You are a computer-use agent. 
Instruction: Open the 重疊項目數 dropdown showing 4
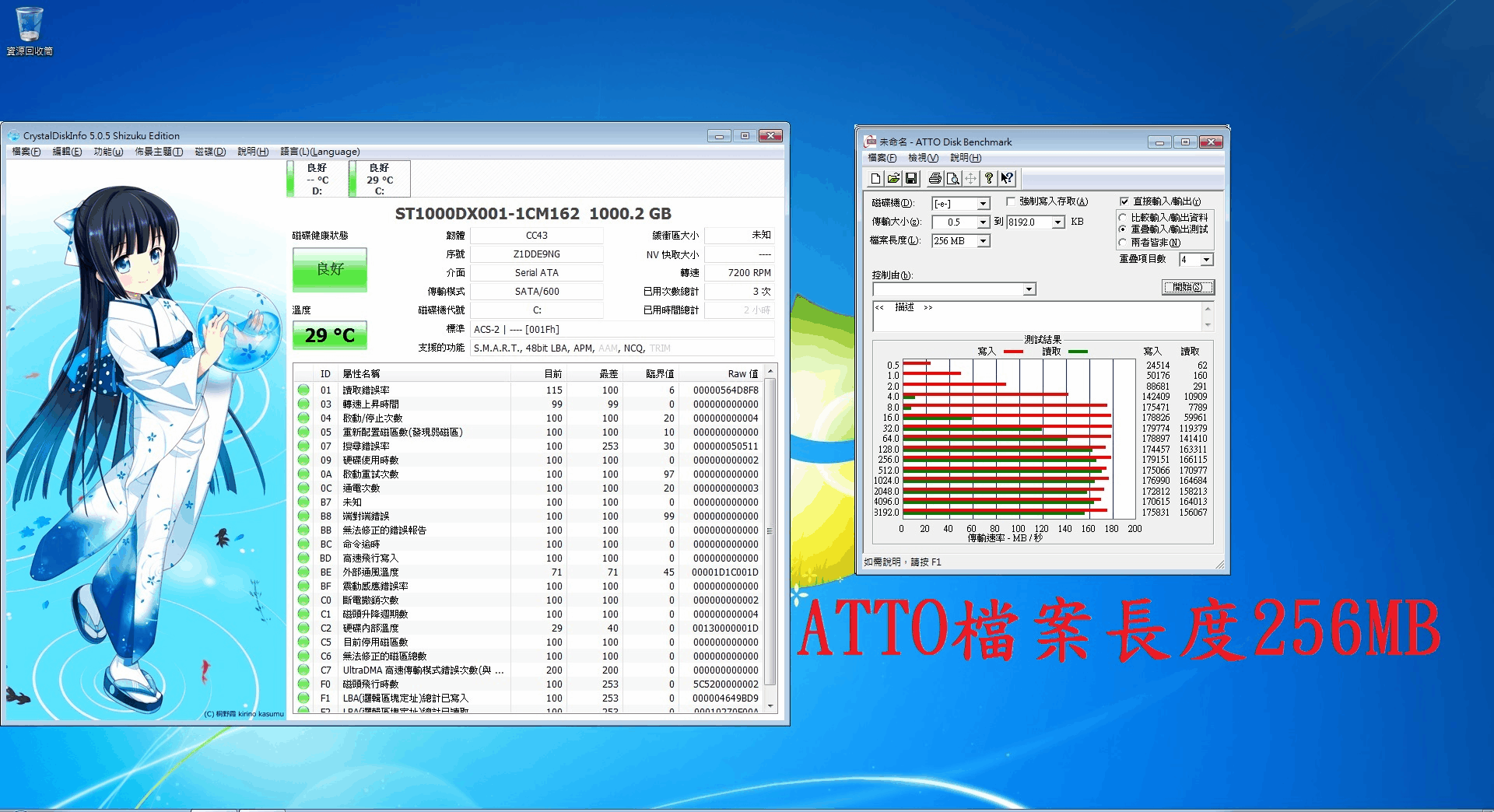[x=1207, y=260]
